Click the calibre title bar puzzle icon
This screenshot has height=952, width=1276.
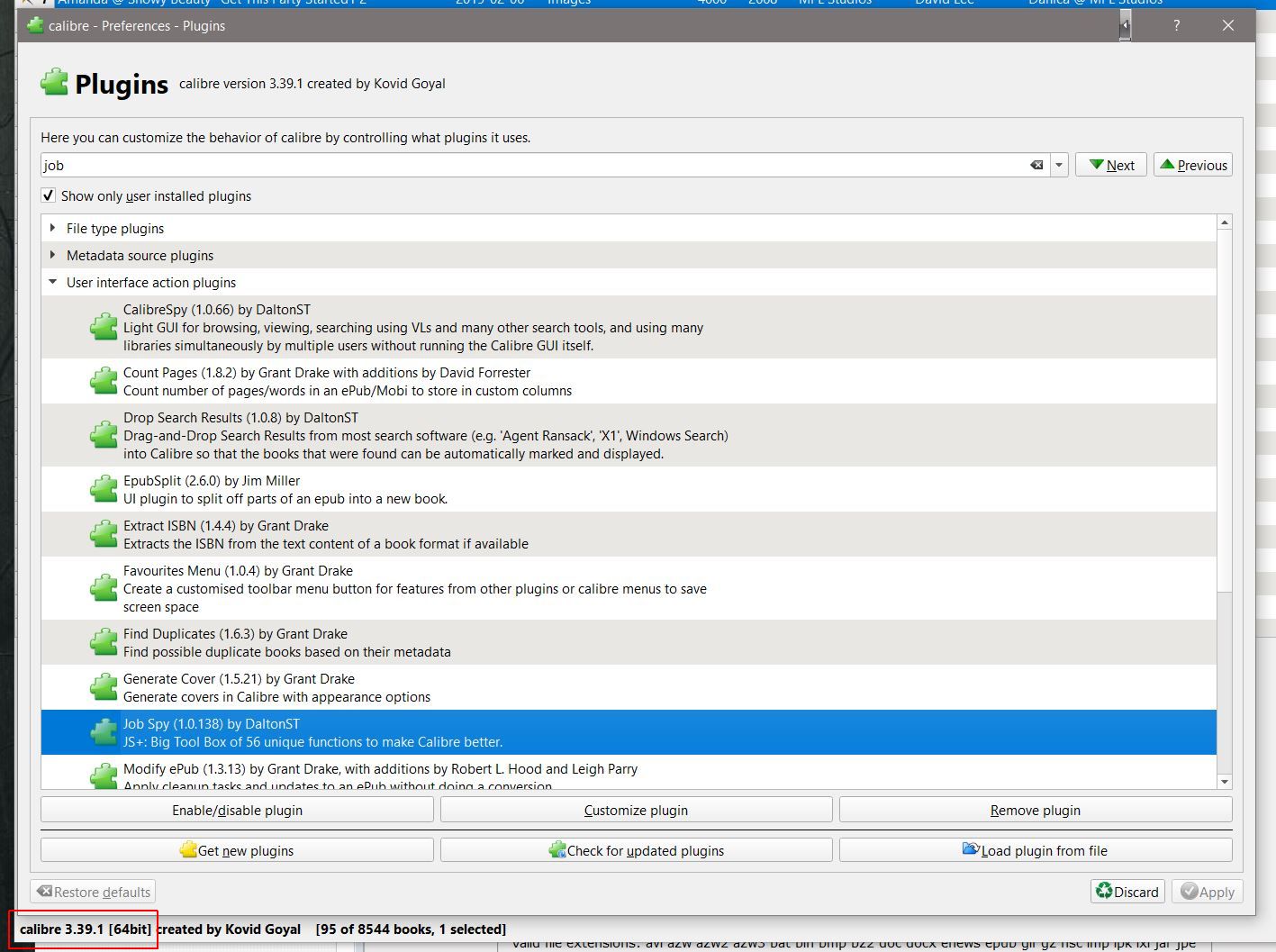pos(35,25)
